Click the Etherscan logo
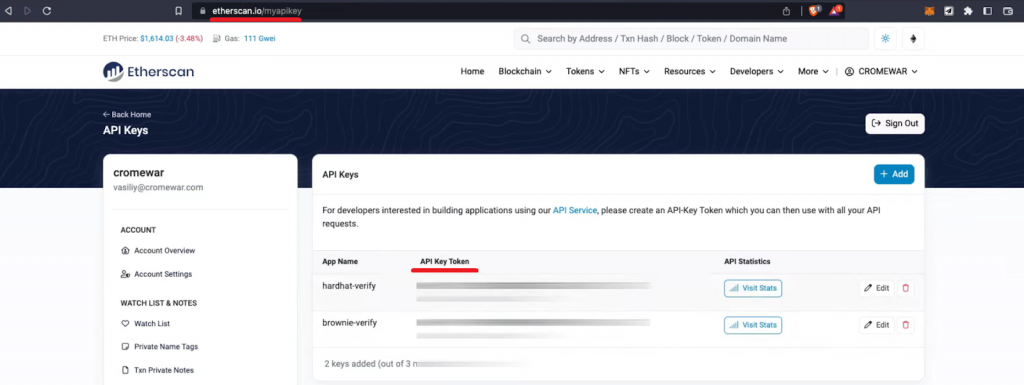1024x385 pixels. (x=148, y=72)
